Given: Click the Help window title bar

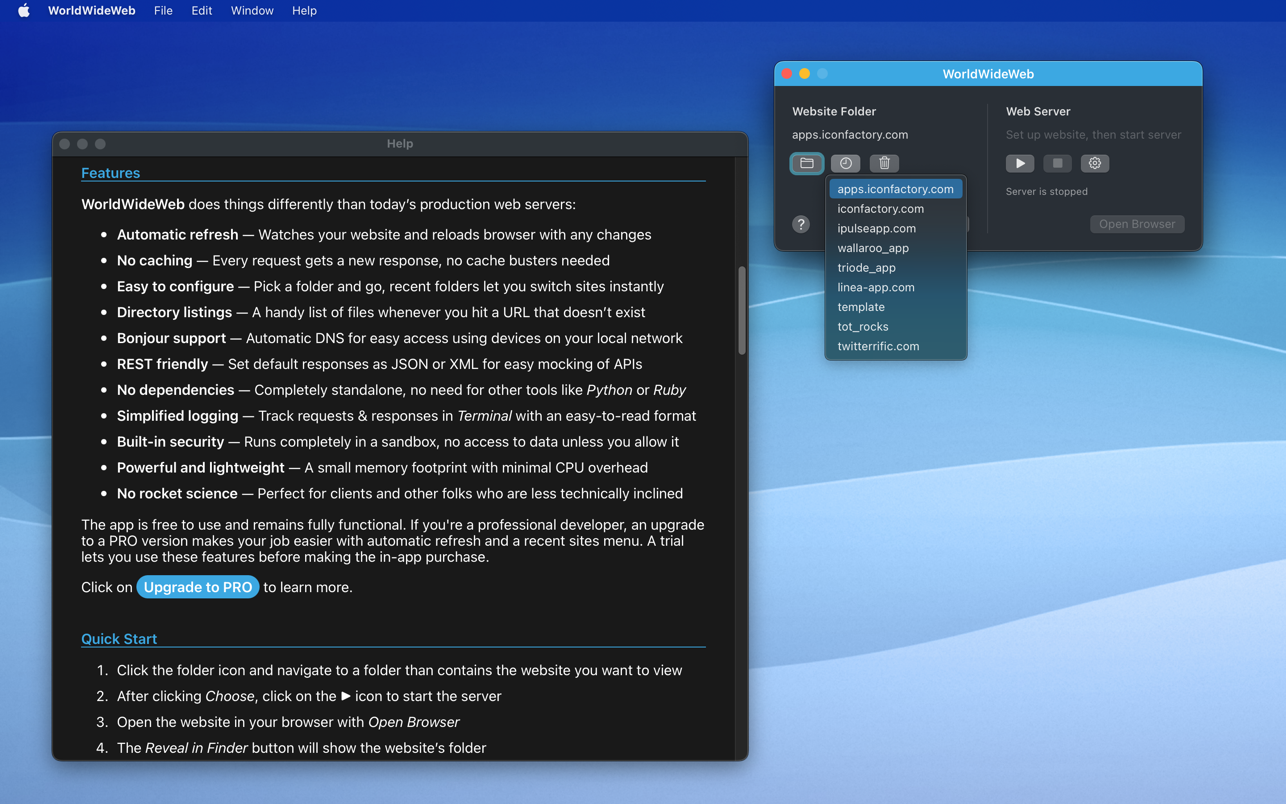Looking at the screenshot, I should tap(400, 144).
